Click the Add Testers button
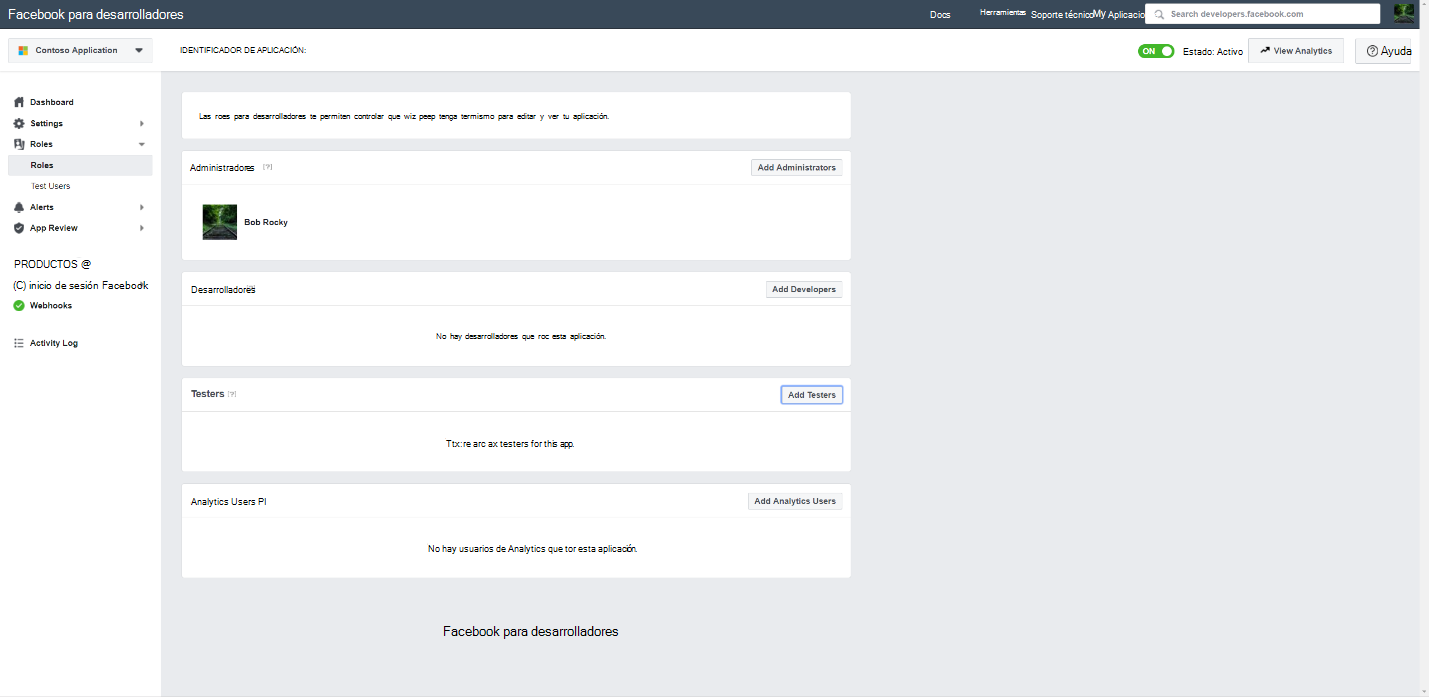The width and height of the screenshot is (1429, 697). 812,395
